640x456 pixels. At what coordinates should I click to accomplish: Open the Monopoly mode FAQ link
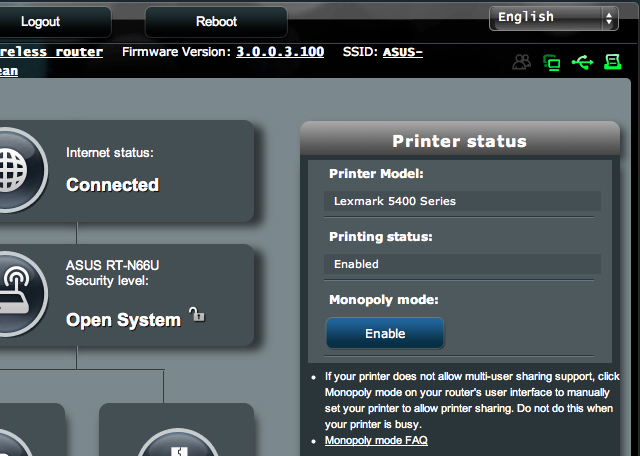tap(376, 440)
